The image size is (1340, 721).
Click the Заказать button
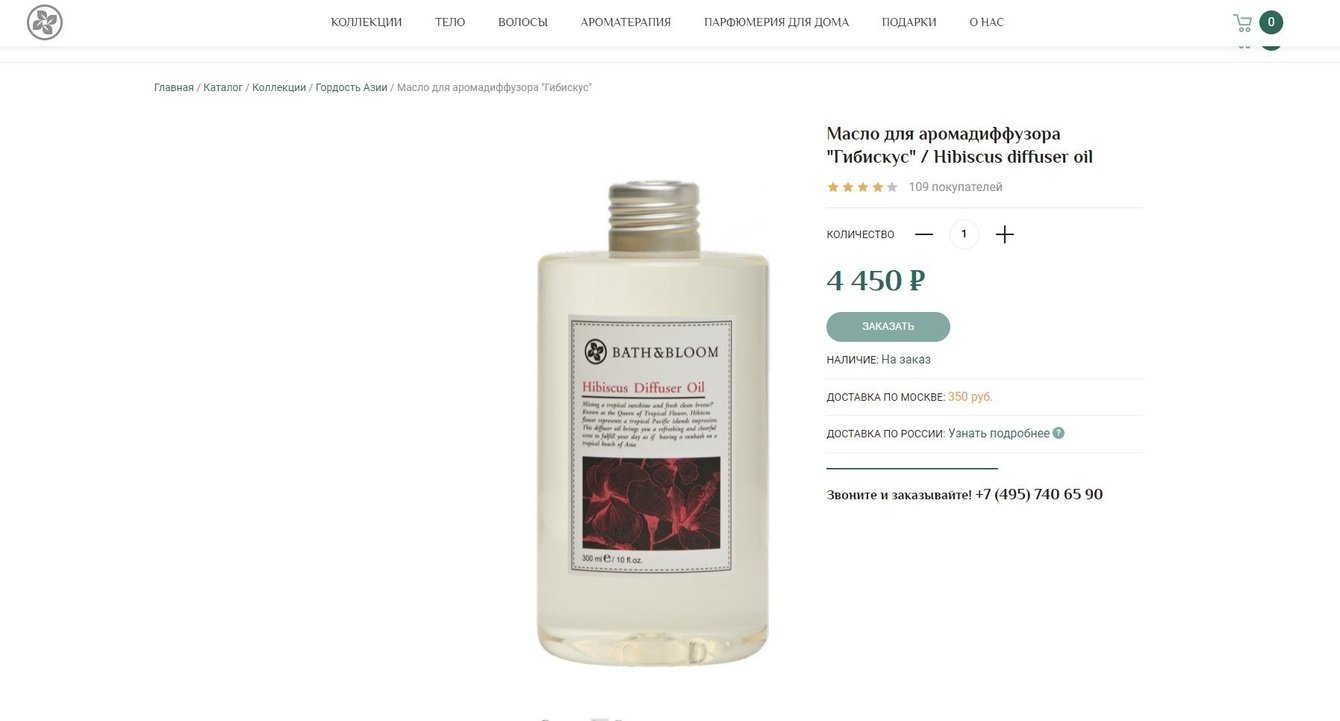[888, 327]
